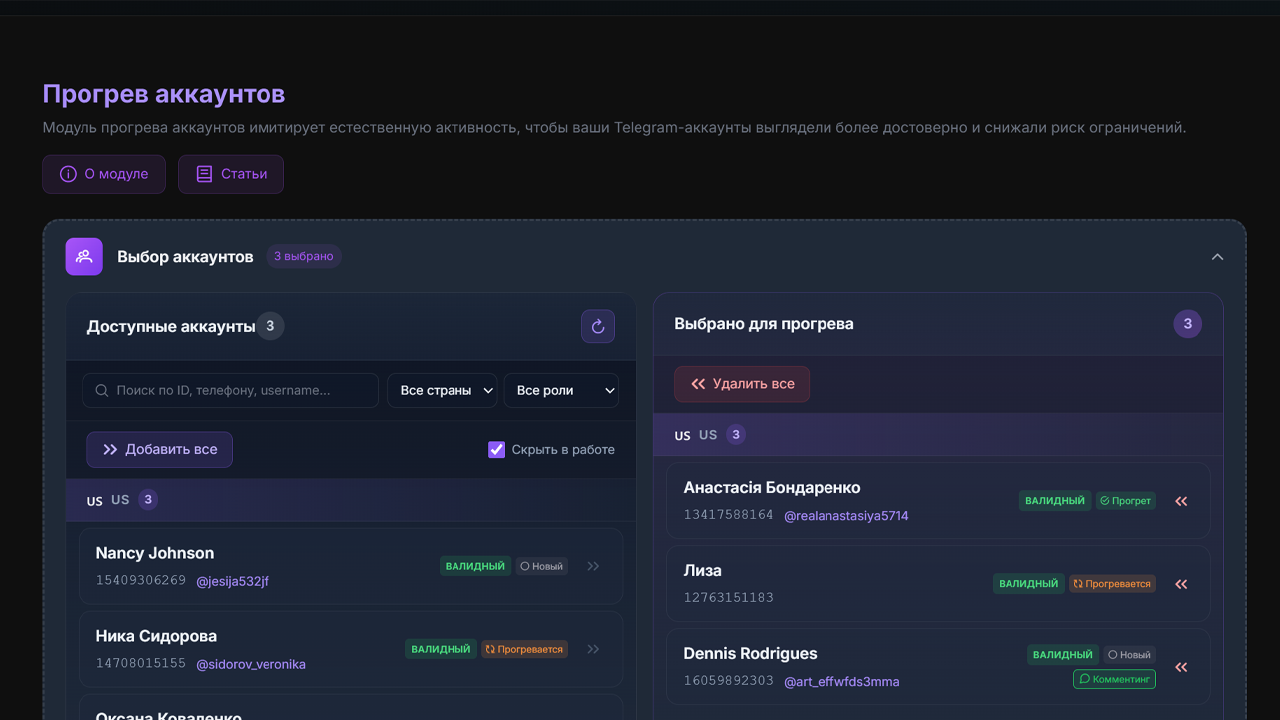Click the 'Прогрев аккаунтов' page heading
The width and height of the screenshot is (1280, 720).
(x=164, y=94)
